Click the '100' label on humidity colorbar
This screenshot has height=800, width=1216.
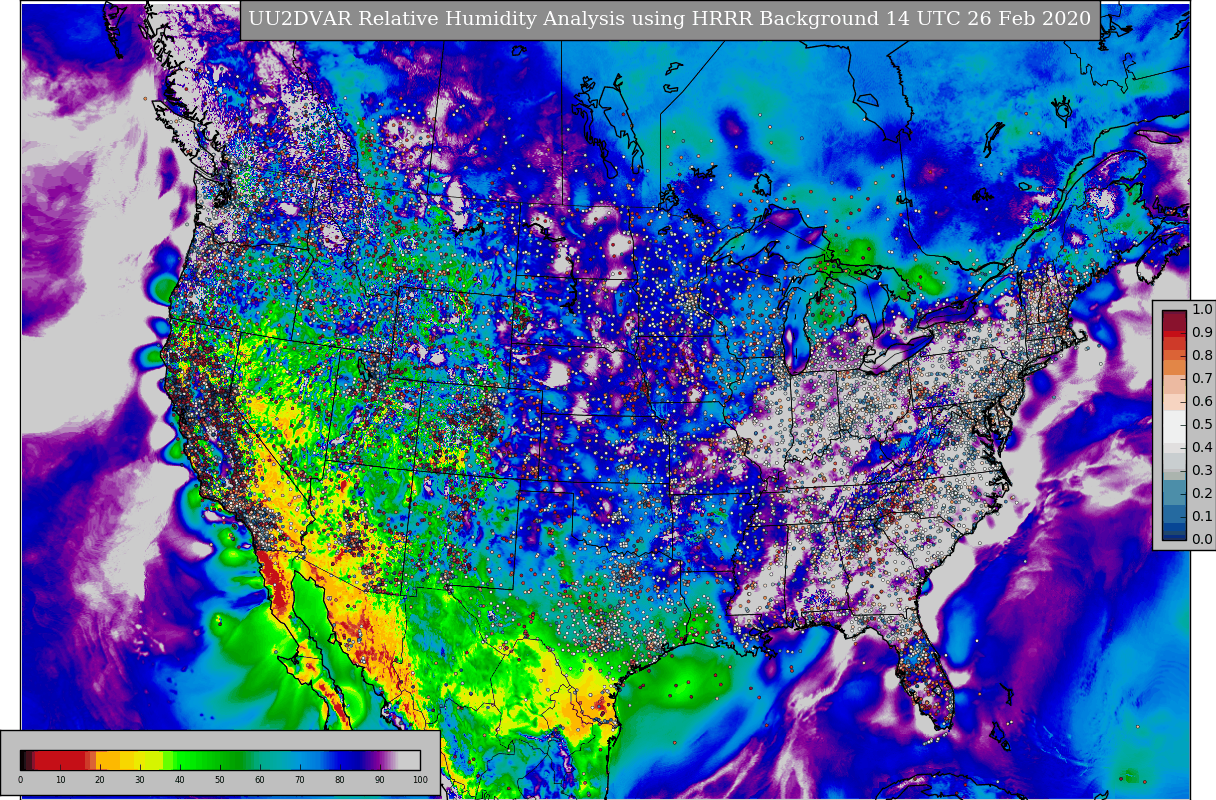click(420, 780)
